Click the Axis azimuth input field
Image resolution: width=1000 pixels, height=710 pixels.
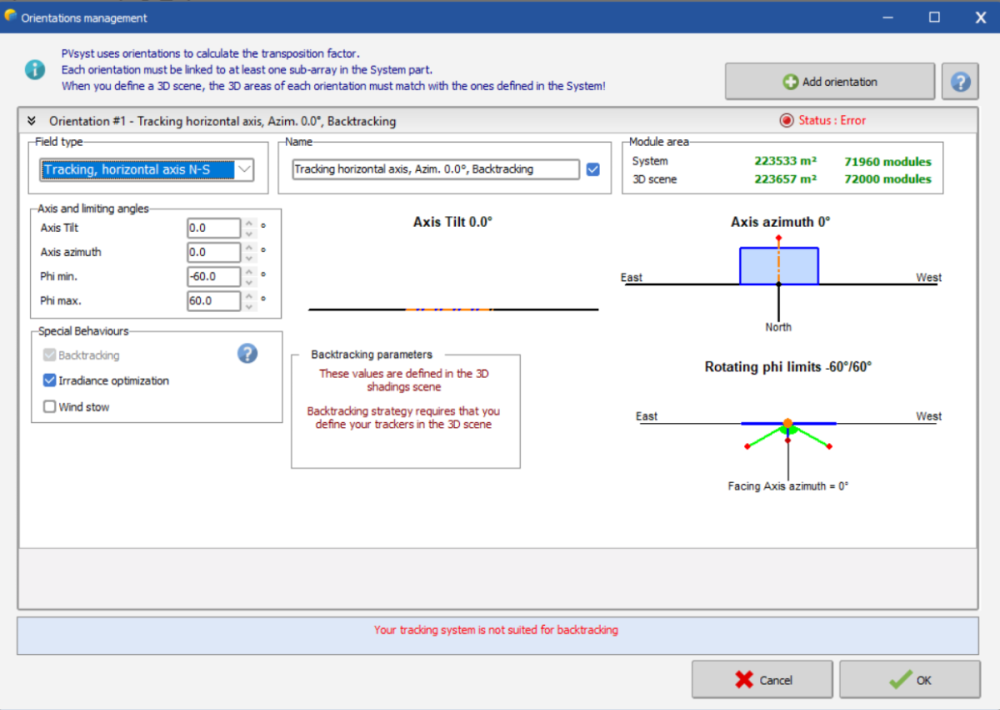coord(212,253)
